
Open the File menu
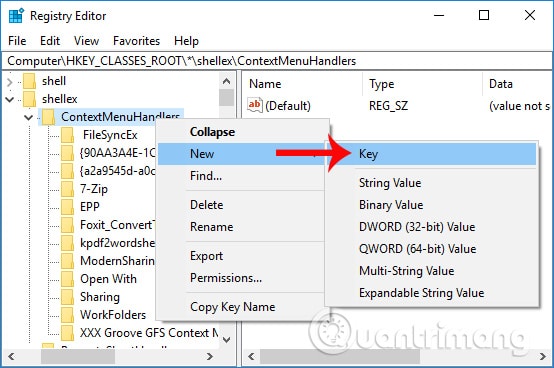pyautogui.click(x=17, y=41)
